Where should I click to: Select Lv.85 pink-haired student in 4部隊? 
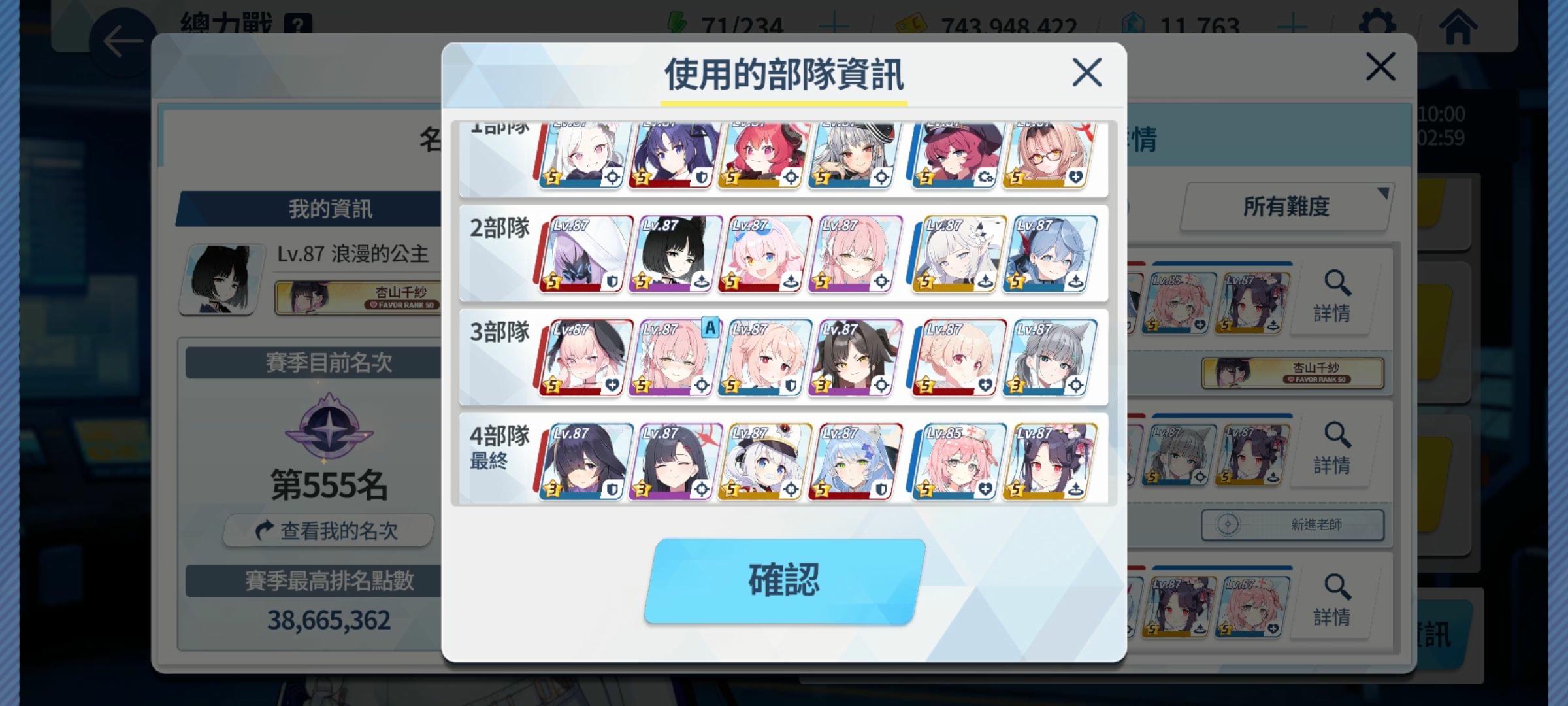coord(958,462)
